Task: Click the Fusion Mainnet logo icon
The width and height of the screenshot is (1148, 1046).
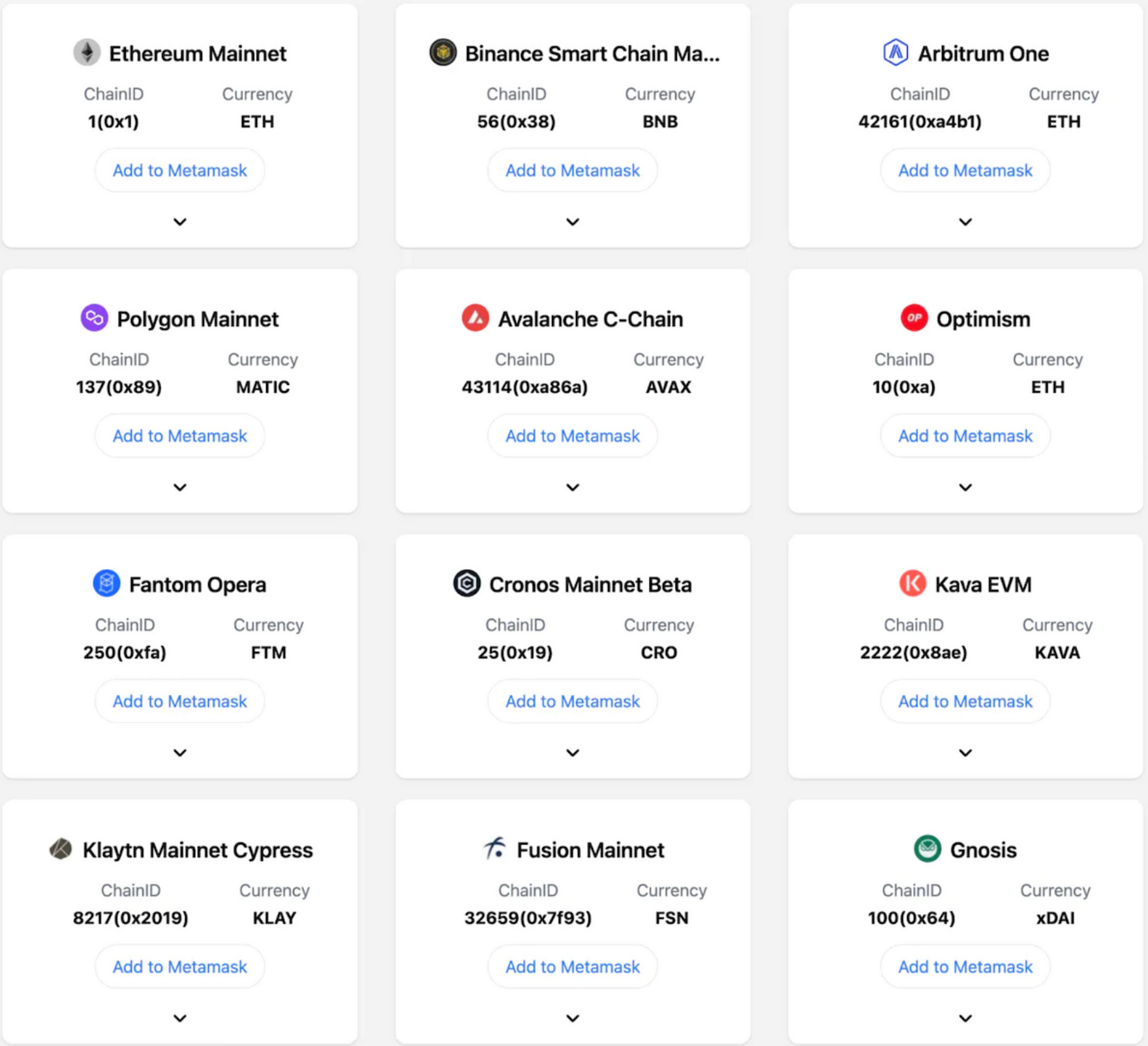Action: [495, 849]
